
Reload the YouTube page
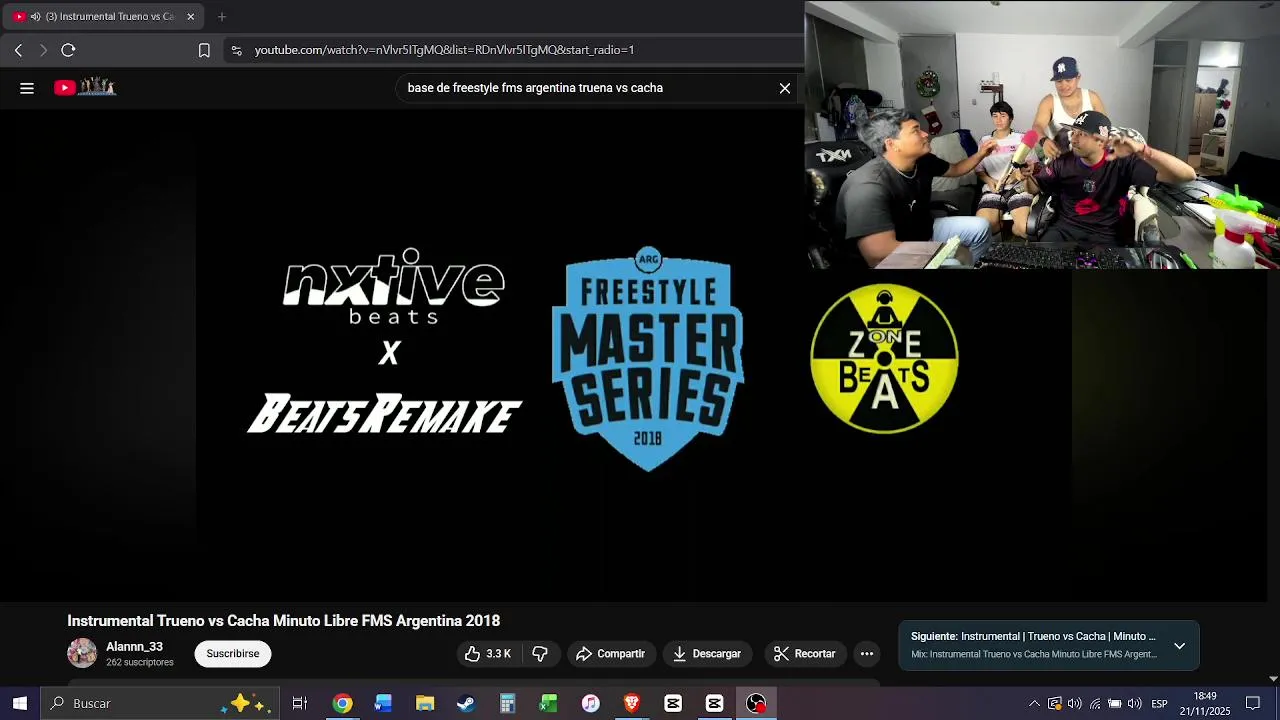coord(68,50)
